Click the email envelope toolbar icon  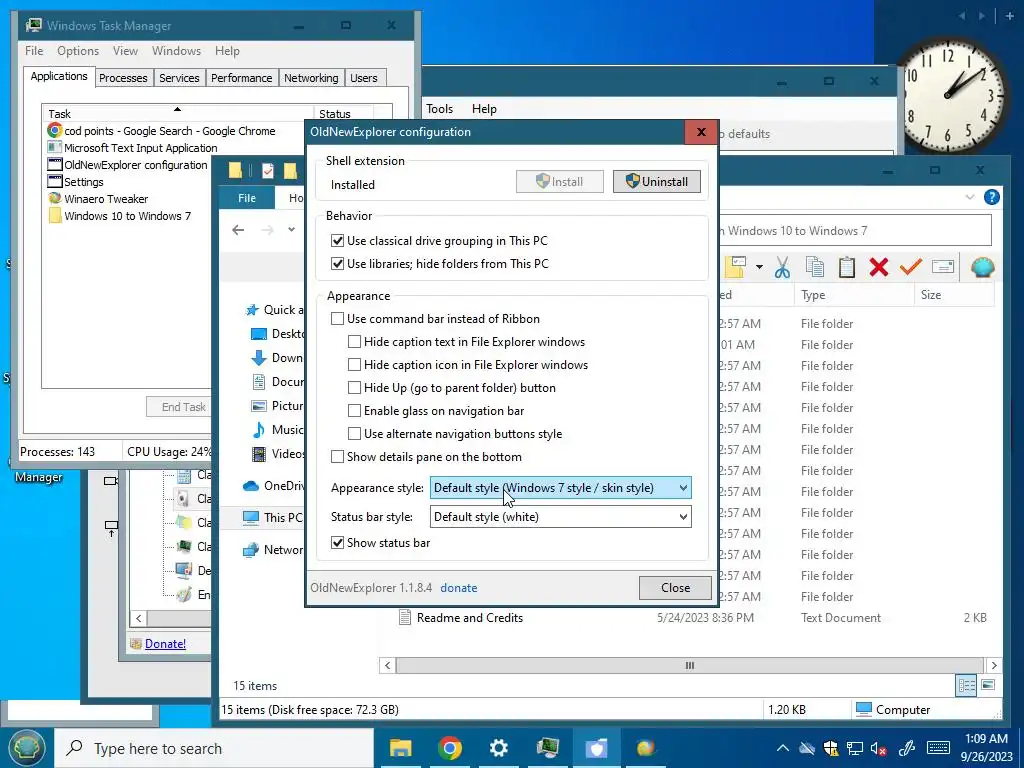click(x=942, y=266)
